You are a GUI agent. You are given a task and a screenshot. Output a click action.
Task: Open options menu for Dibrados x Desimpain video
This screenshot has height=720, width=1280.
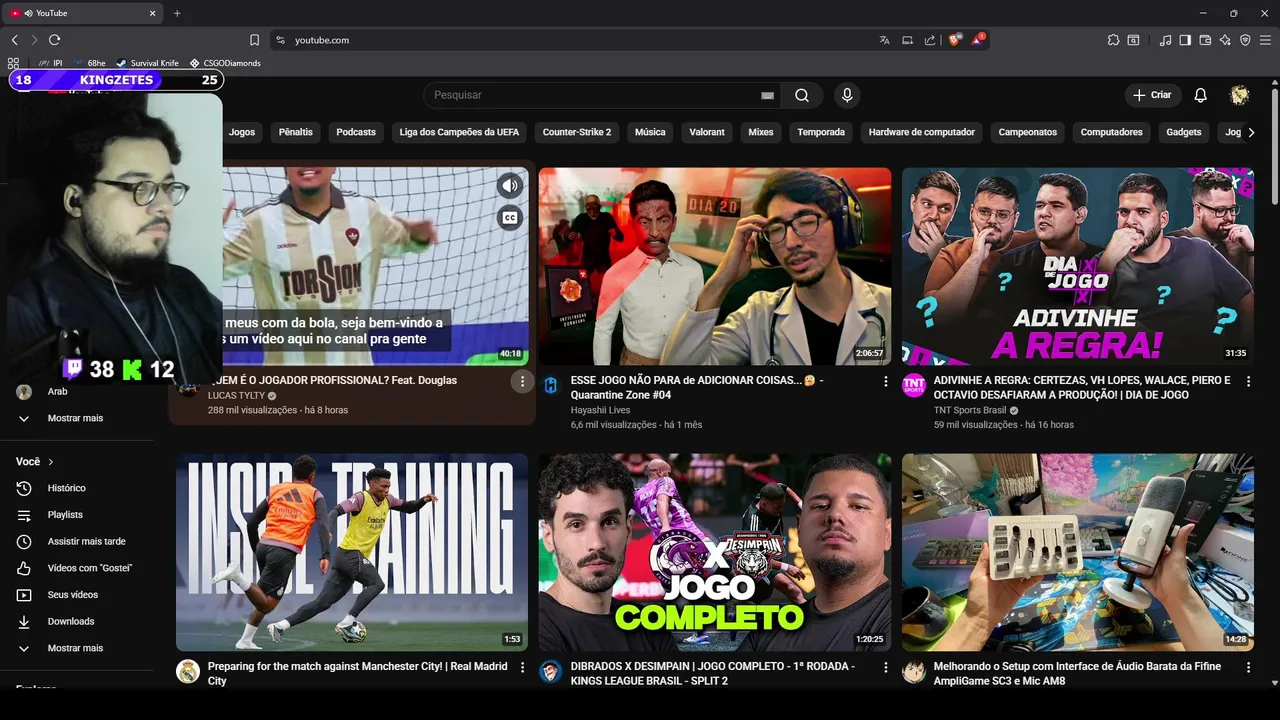885,667
